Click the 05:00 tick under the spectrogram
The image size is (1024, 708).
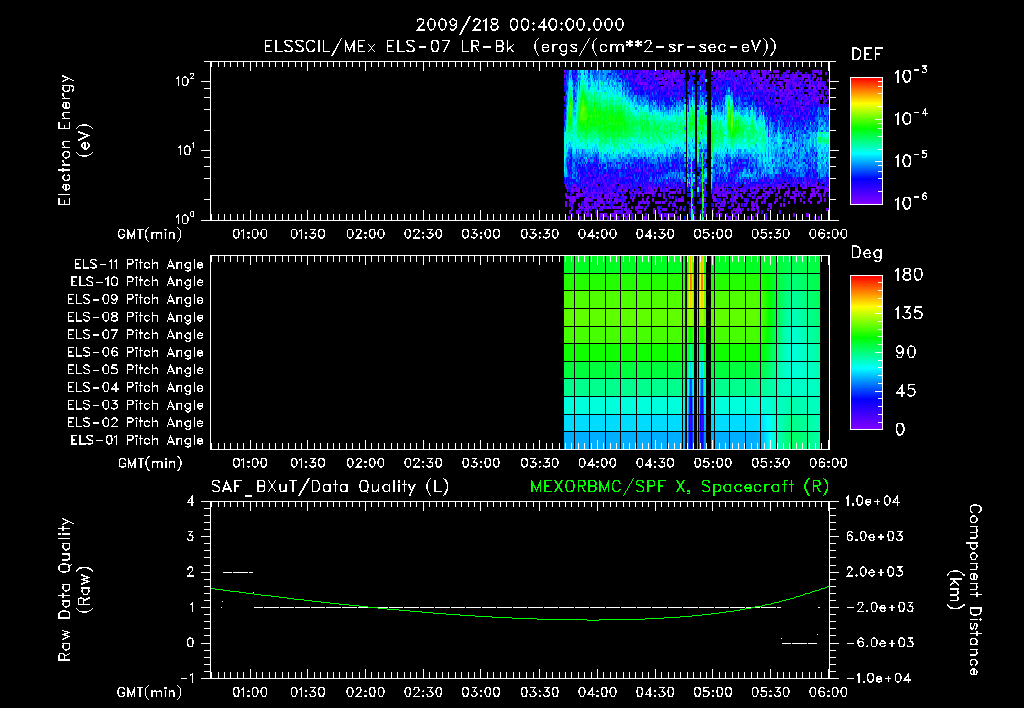[712, 234]
